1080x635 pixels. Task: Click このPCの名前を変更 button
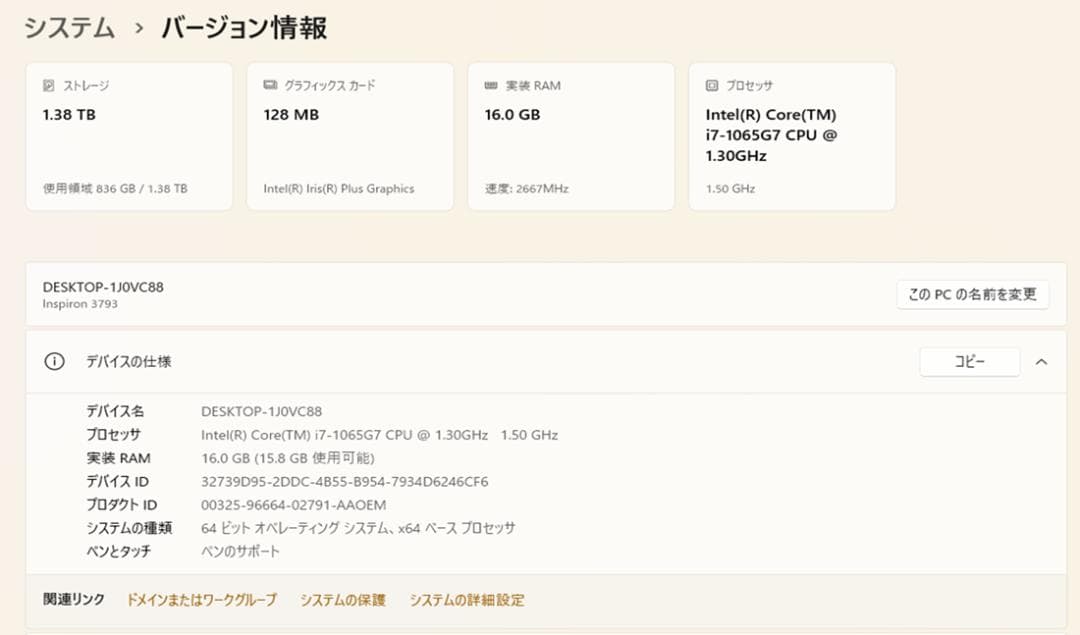(x=971, y=294)
